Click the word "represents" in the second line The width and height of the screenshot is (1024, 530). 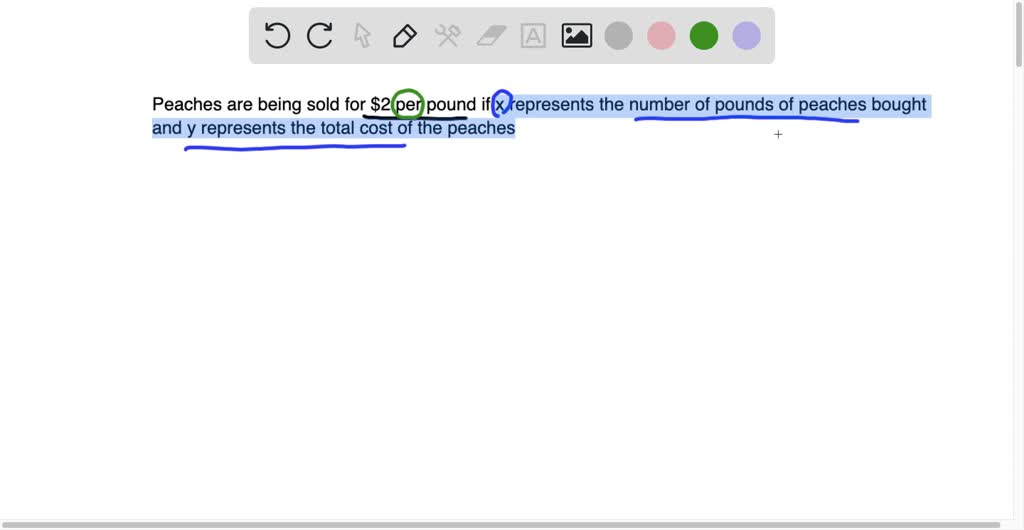coord(243,129)
